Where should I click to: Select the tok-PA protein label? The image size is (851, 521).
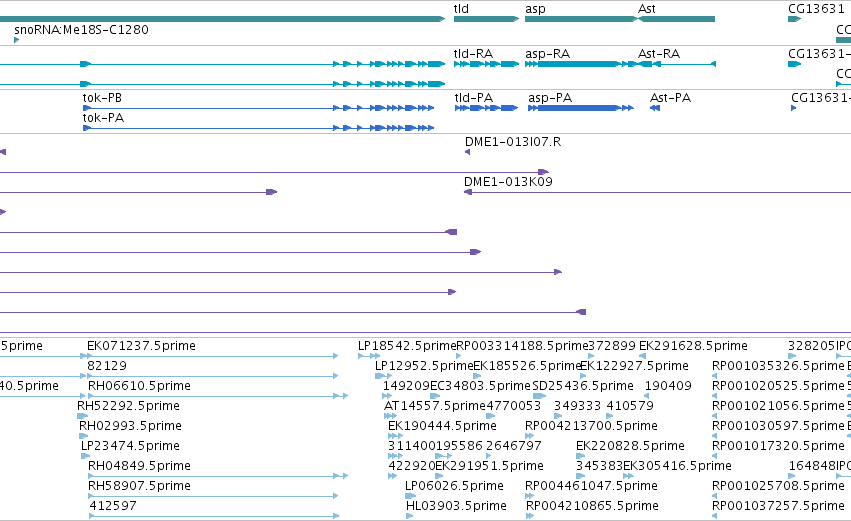[103, 118]
